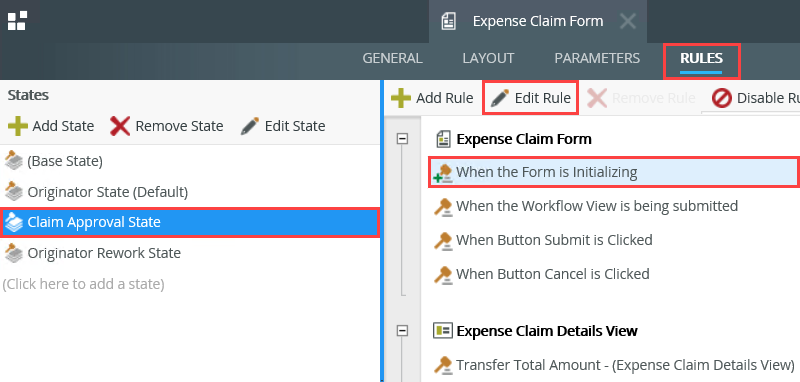Collapse the Expense Claim Details View group

(403, 330)
